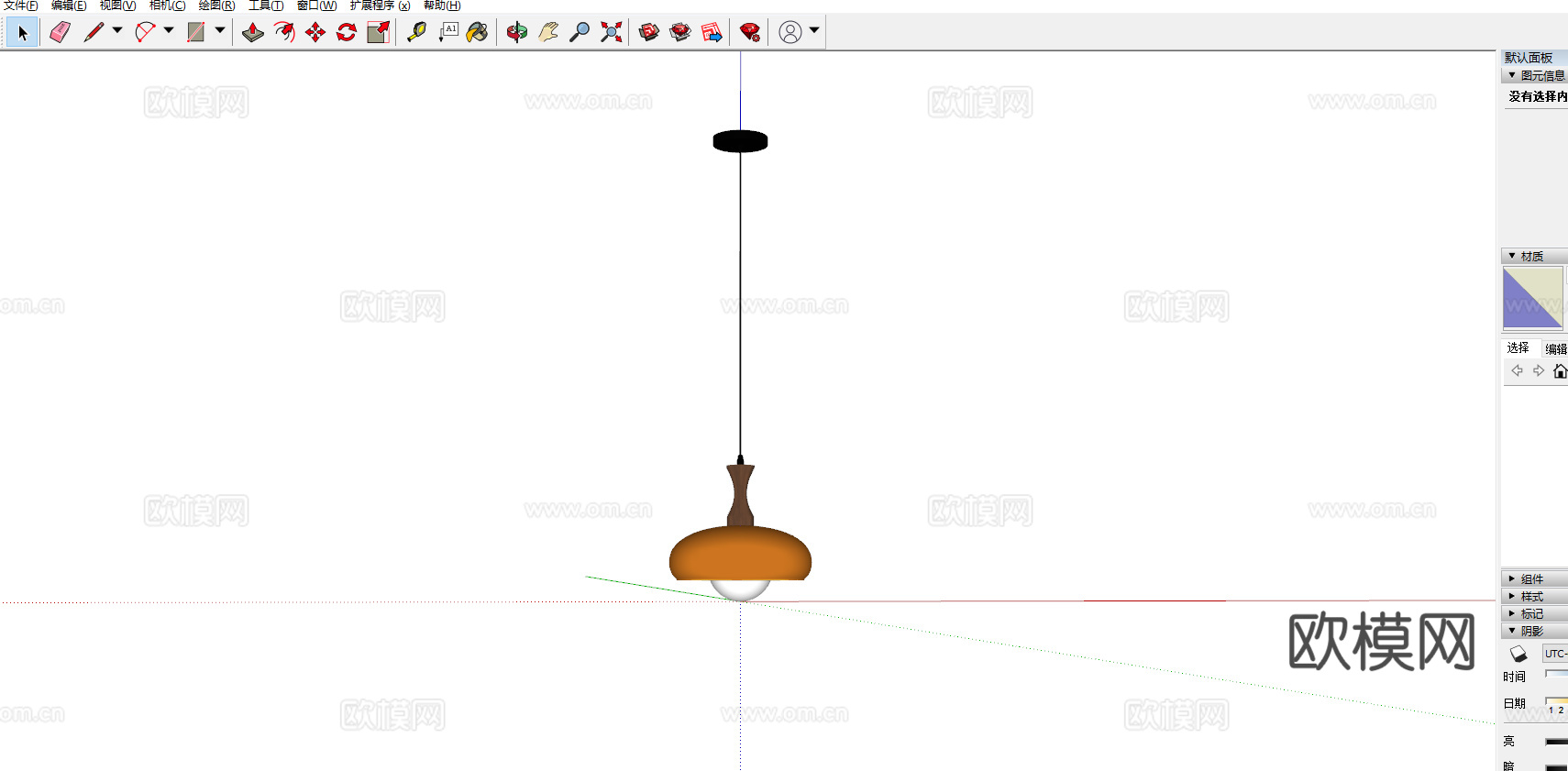The image size is (1568, 771).
Task: Toggle the shadow display button
Action: [x=1518, y=654]
